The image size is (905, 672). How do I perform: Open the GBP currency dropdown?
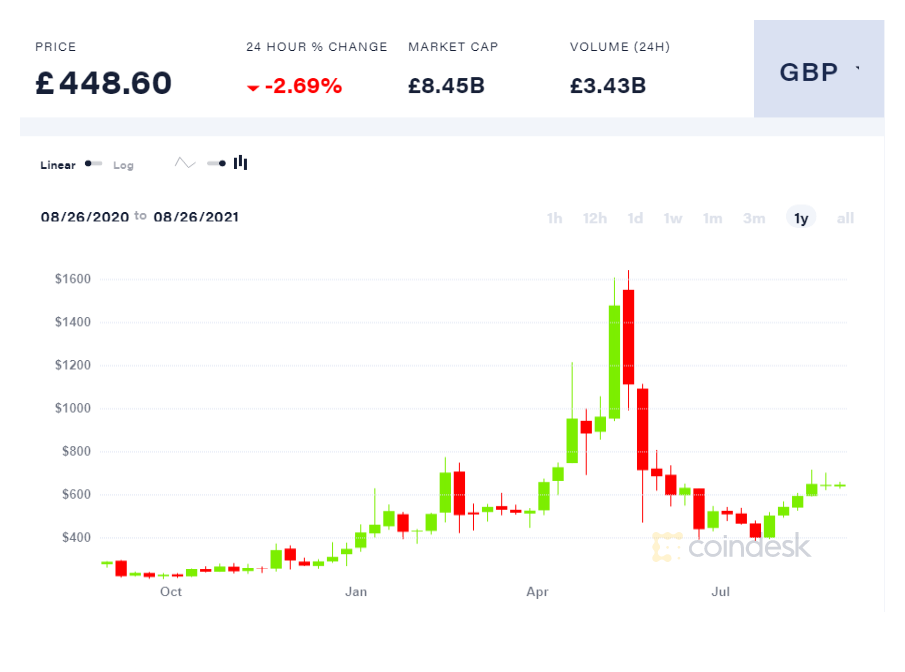[818, 69]
